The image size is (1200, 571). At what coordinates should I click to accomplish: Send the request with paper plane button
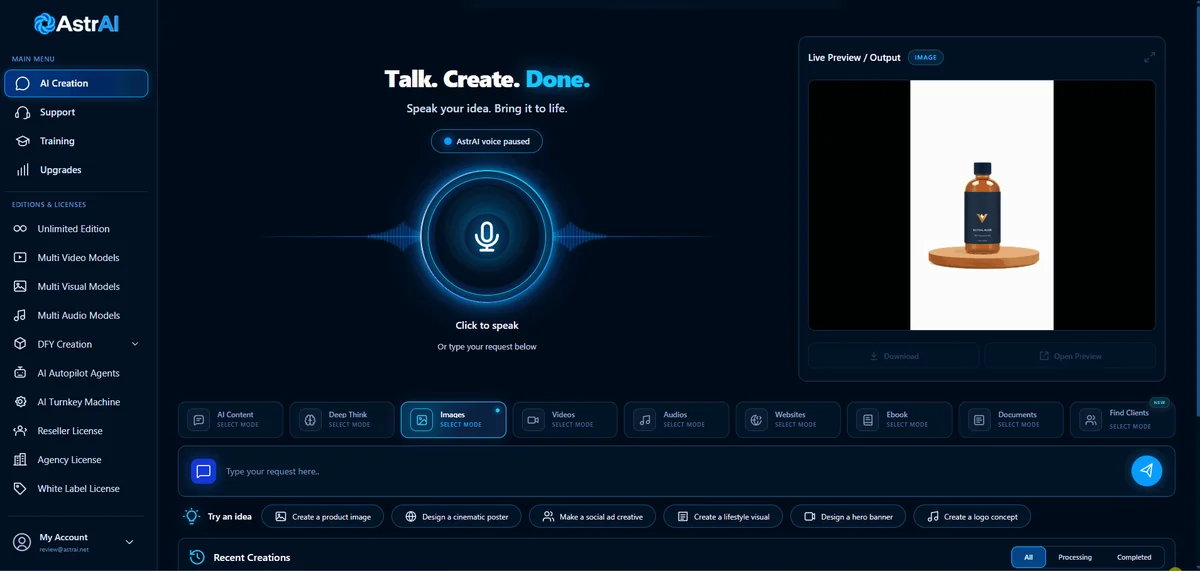point(1147,471)
